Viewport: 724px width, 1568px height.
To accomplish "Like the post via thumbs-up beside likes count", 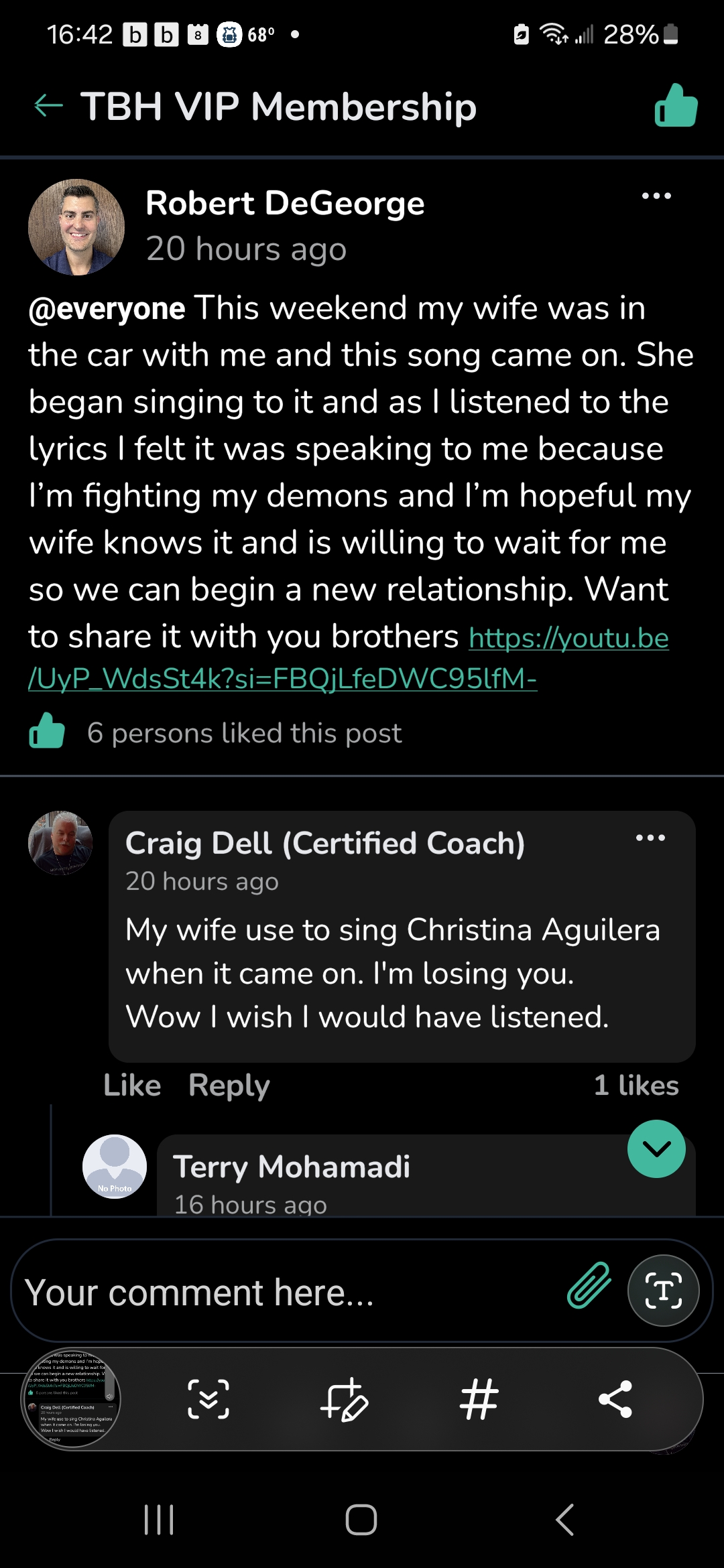I will point(47,731).
